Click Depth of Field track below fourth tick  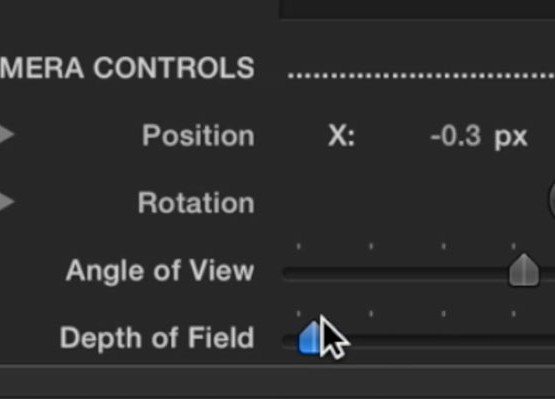pyautogui.click(x=513, y=341)
